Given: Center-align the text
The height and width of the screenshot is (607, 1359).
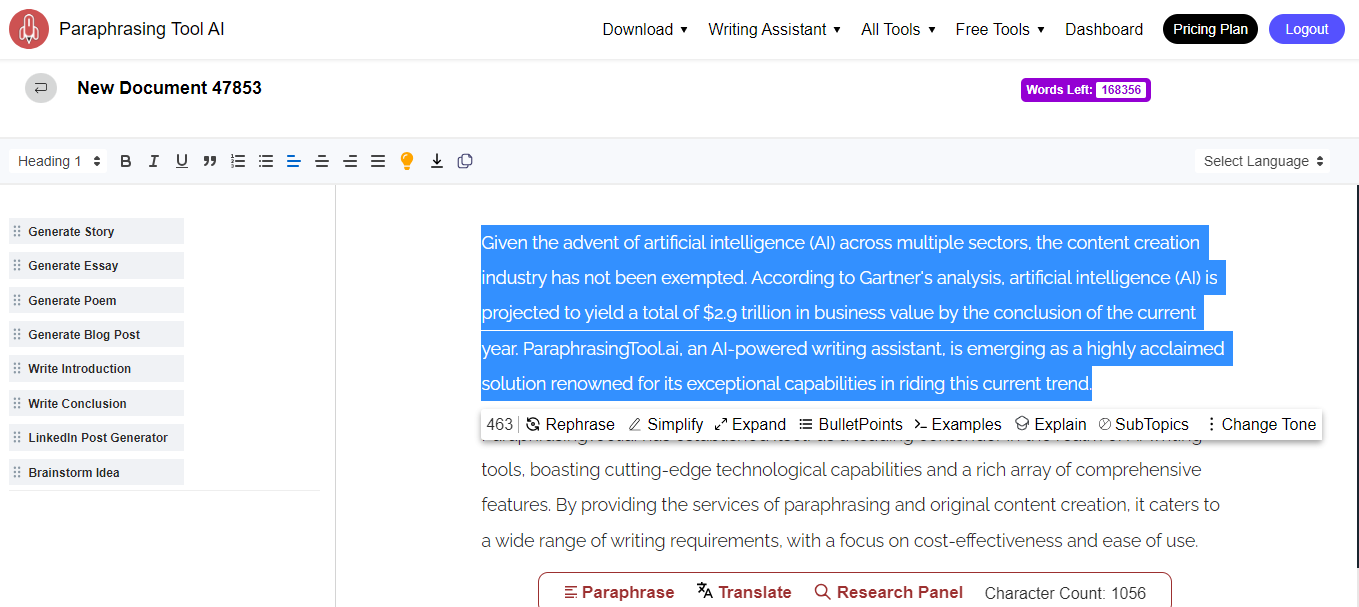Looking at the screenshot, I should 322,161.
